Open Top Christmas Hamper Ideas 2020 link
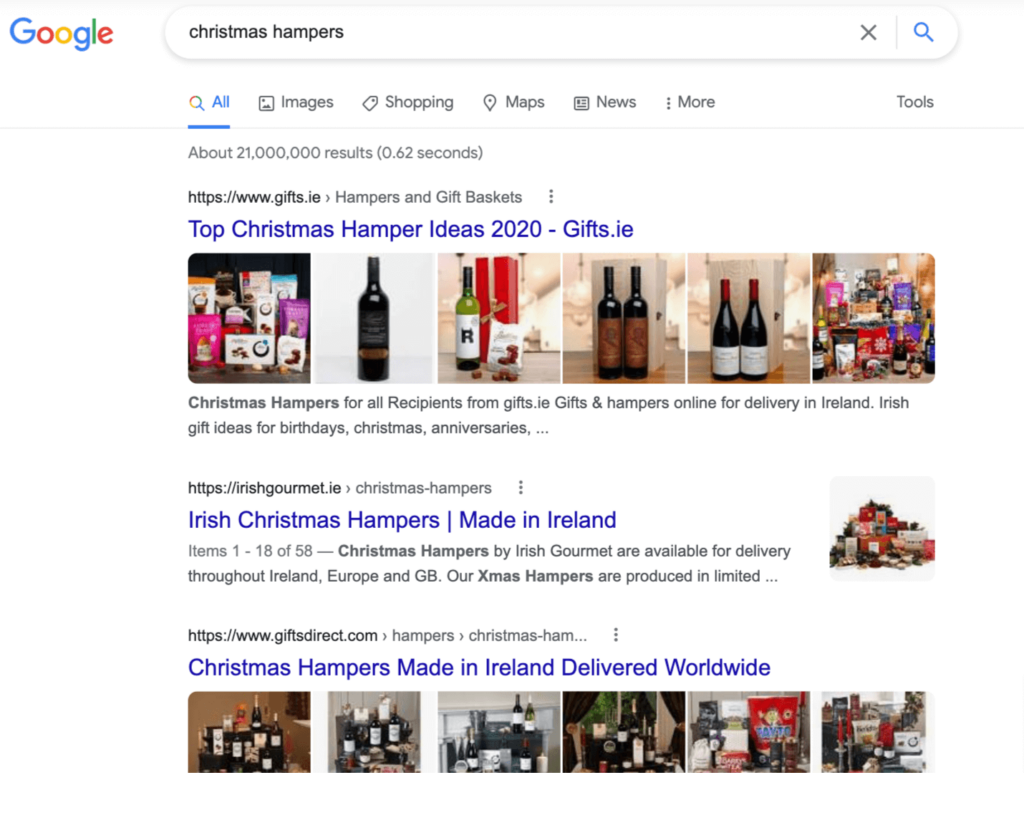Screen dimensions: 1024x828 [x=411, y=229]
